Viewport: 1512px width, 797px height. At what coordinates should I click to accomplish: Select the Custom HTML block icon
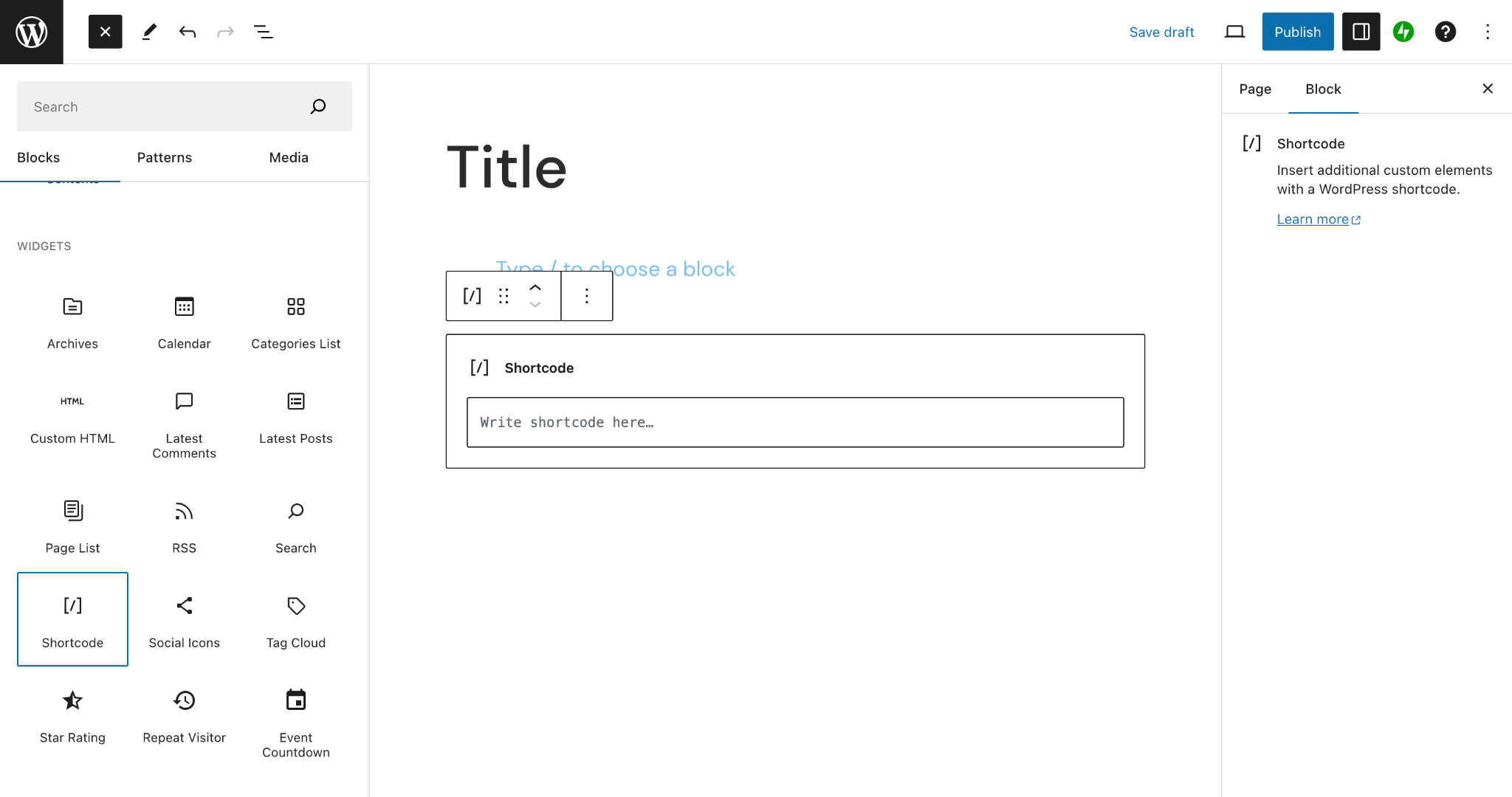pyautogui.click(x=72, y=401)
